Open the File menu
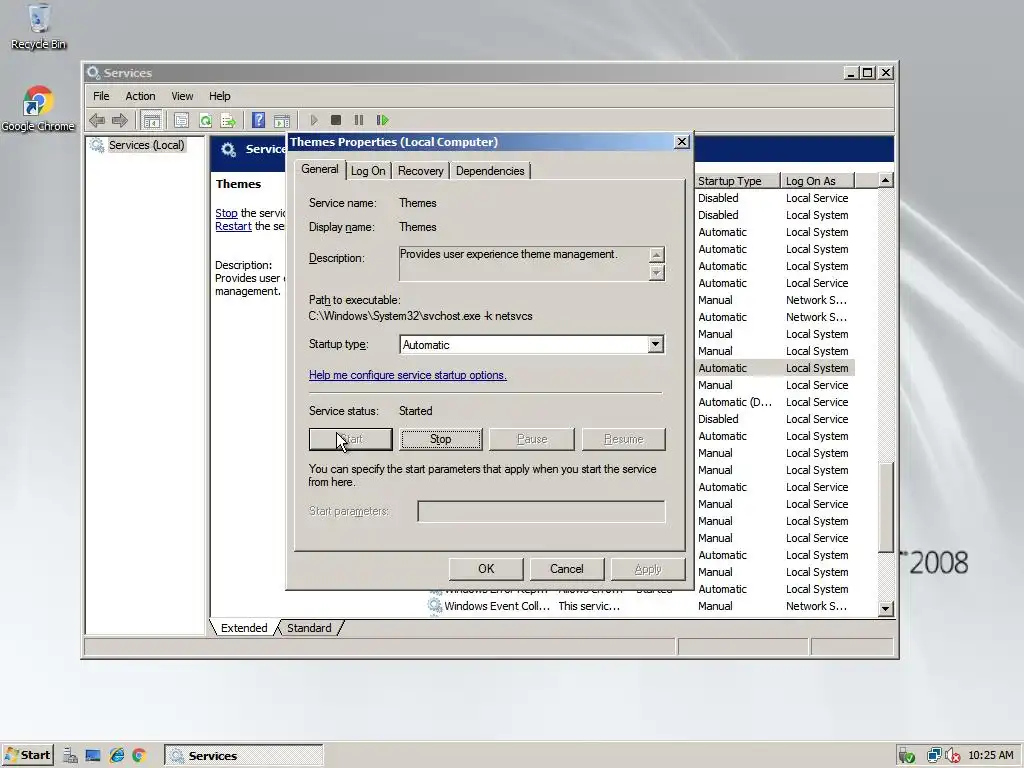The height and width of the screenshot is (768, 1024). 101,96
